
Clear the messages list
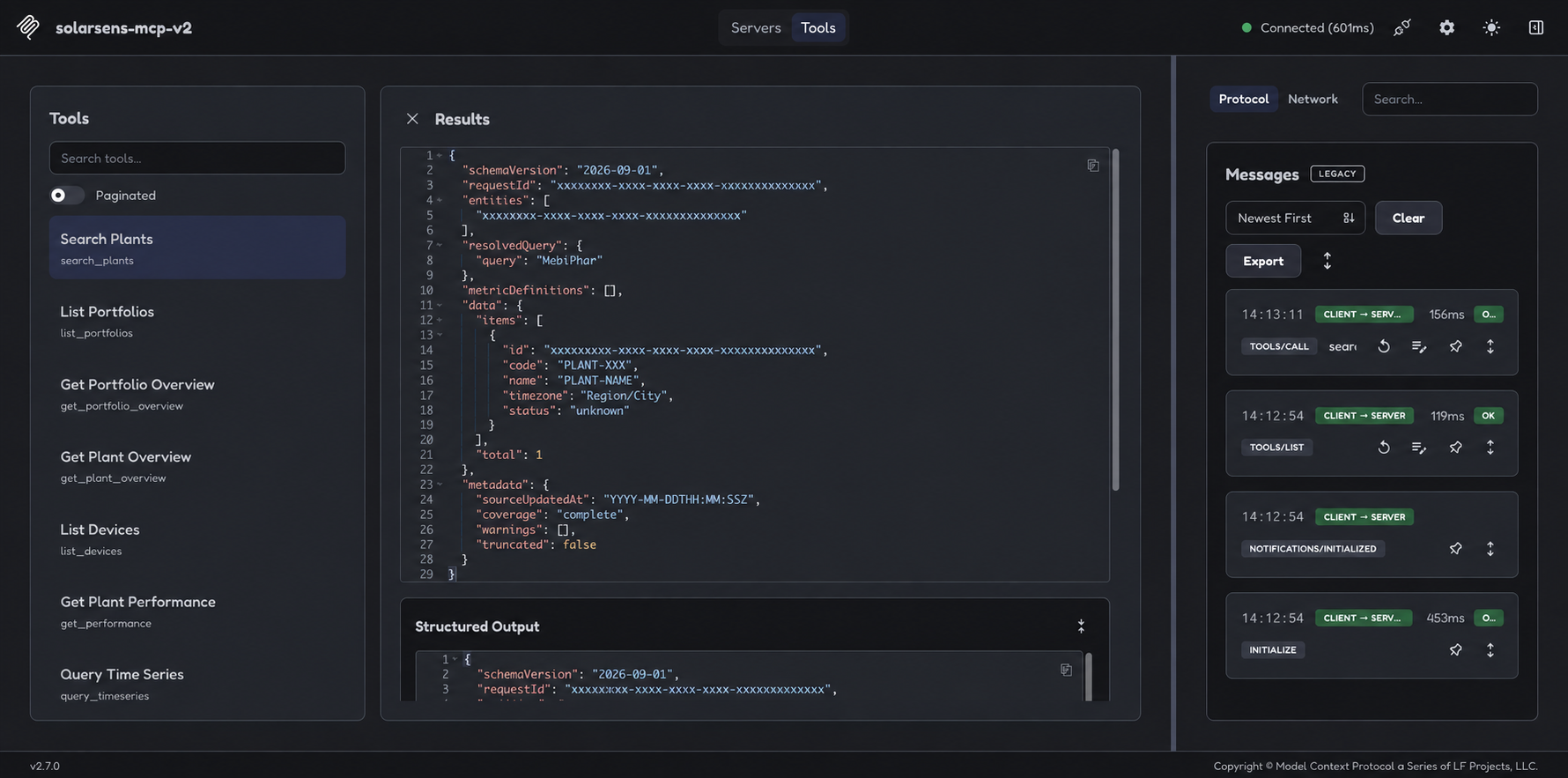coord(1409,218)
